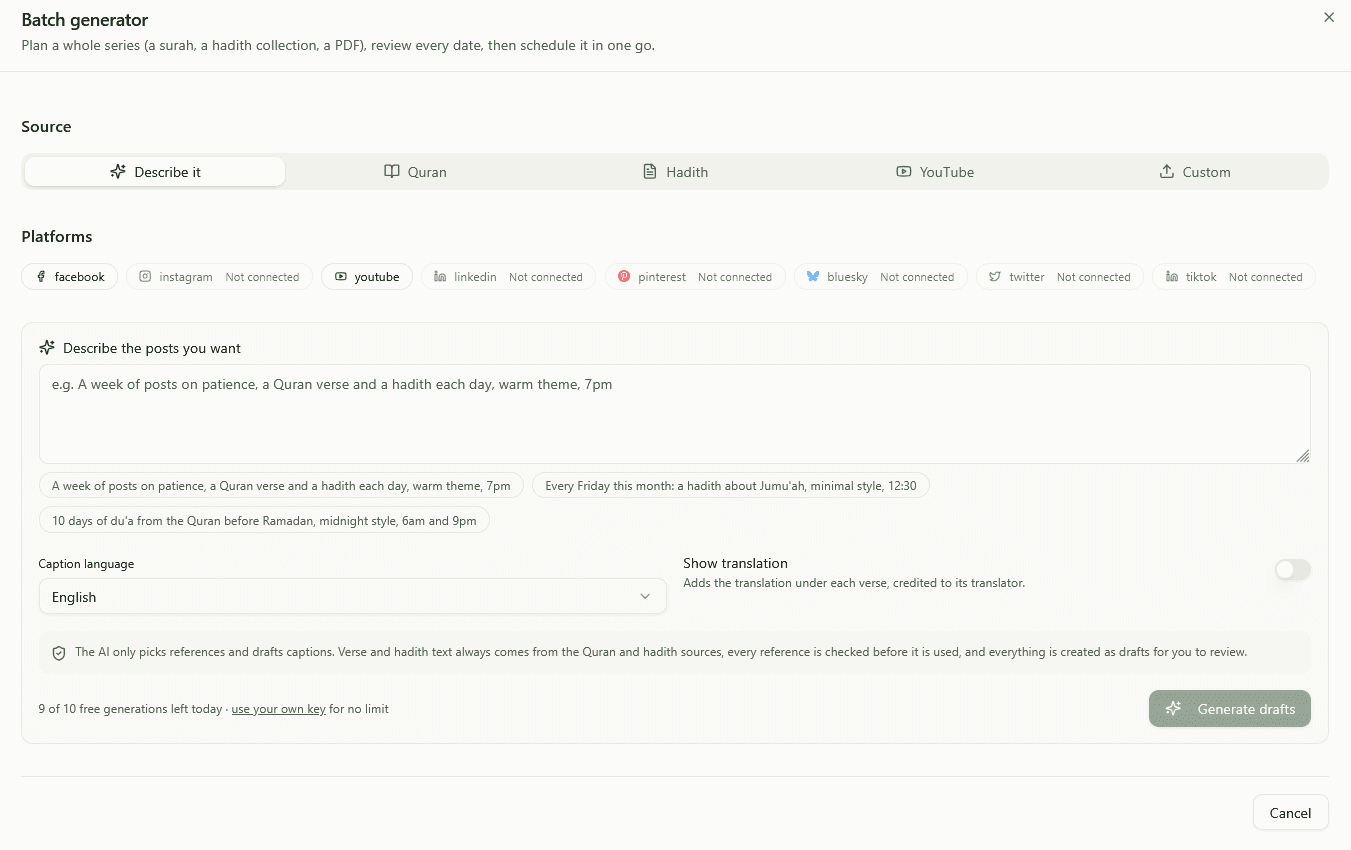Click the Source section heading
The height and width of the screenshot is (850, 1351).
pos(46,127)
